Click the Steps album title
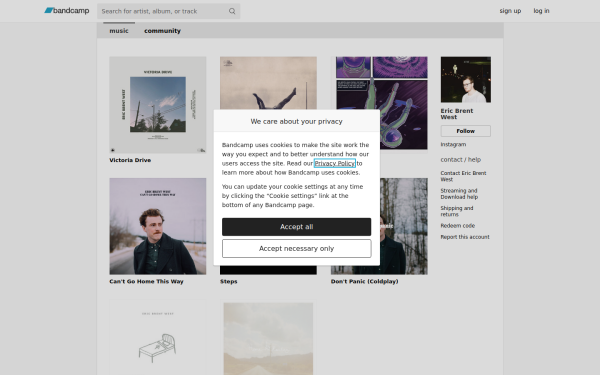 pyautogui.click(x=228, y=281)
